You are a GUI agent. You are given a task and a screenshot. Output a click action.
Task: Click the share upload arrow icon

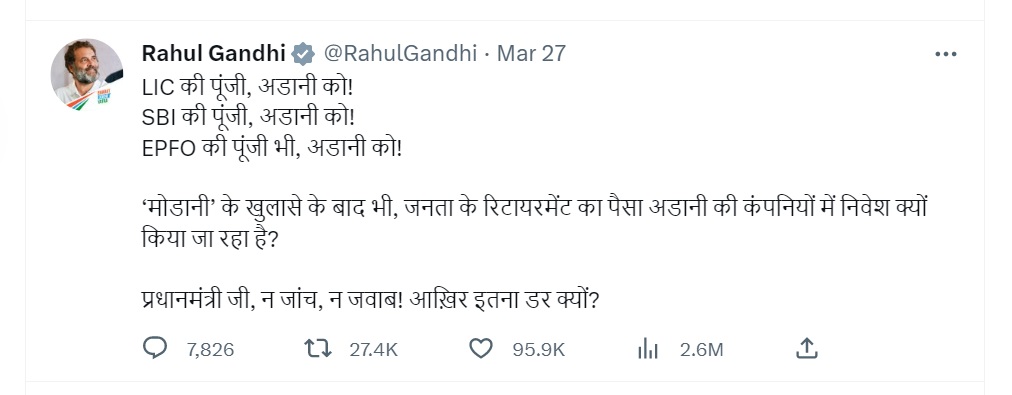coord(807,349)
